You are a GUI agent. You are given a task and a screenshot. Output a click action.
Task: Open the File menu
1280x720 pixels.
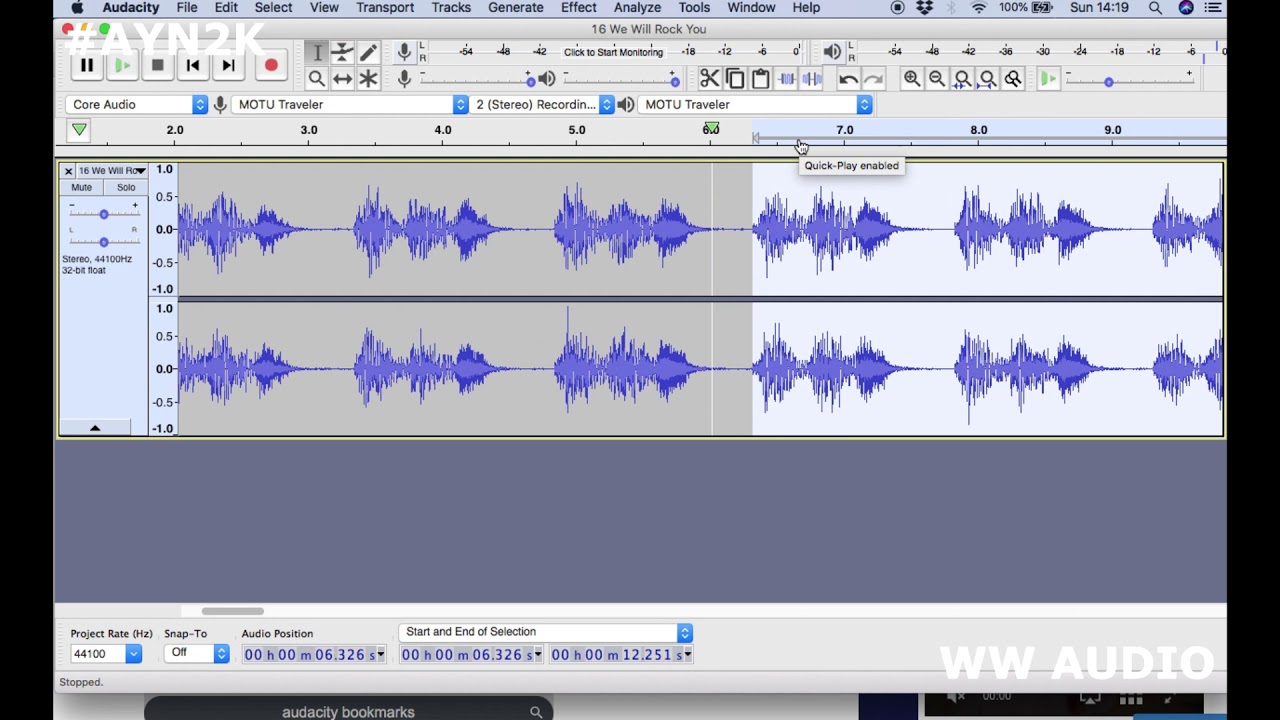point(187,8)
